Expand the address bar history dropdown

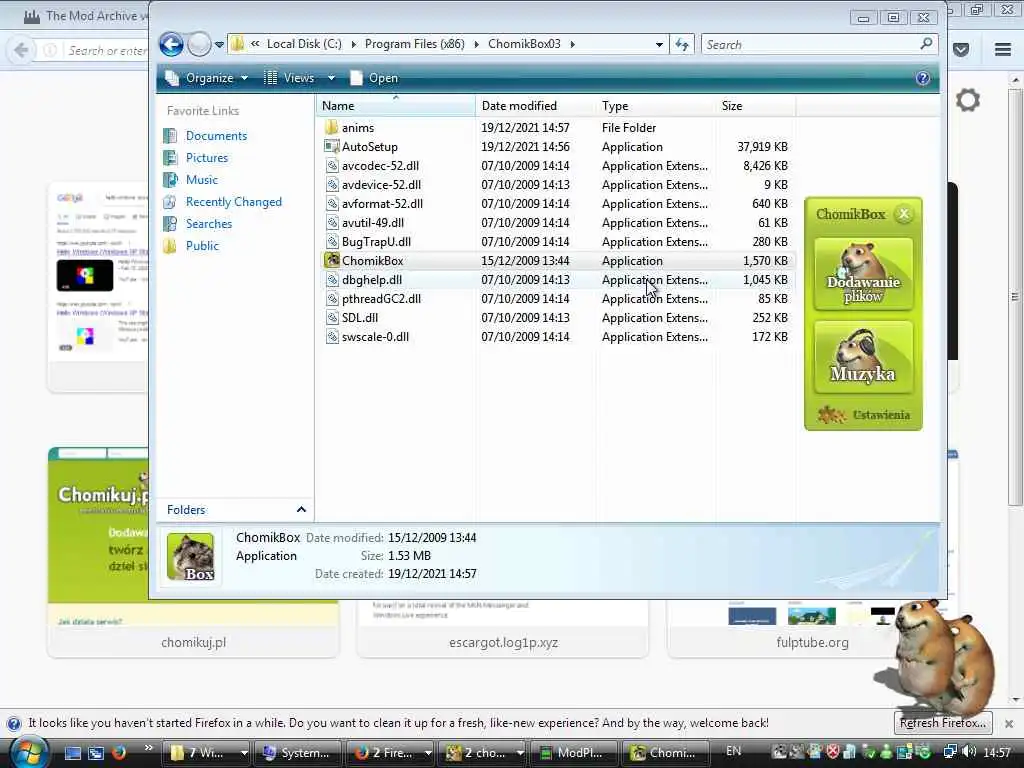click(x=659, y=44)
